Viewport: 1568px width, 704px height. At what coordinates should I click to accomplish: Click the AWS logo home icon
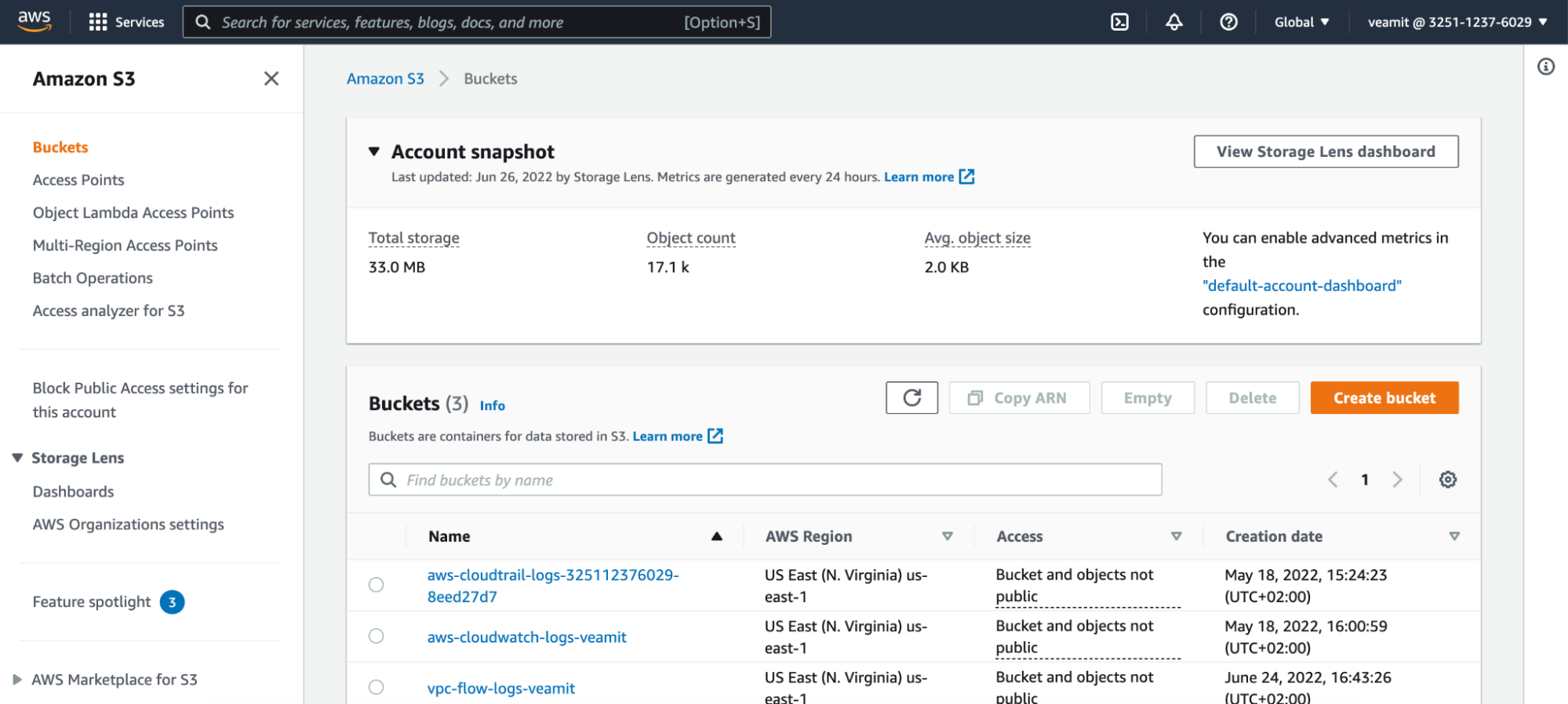point(35,21)
